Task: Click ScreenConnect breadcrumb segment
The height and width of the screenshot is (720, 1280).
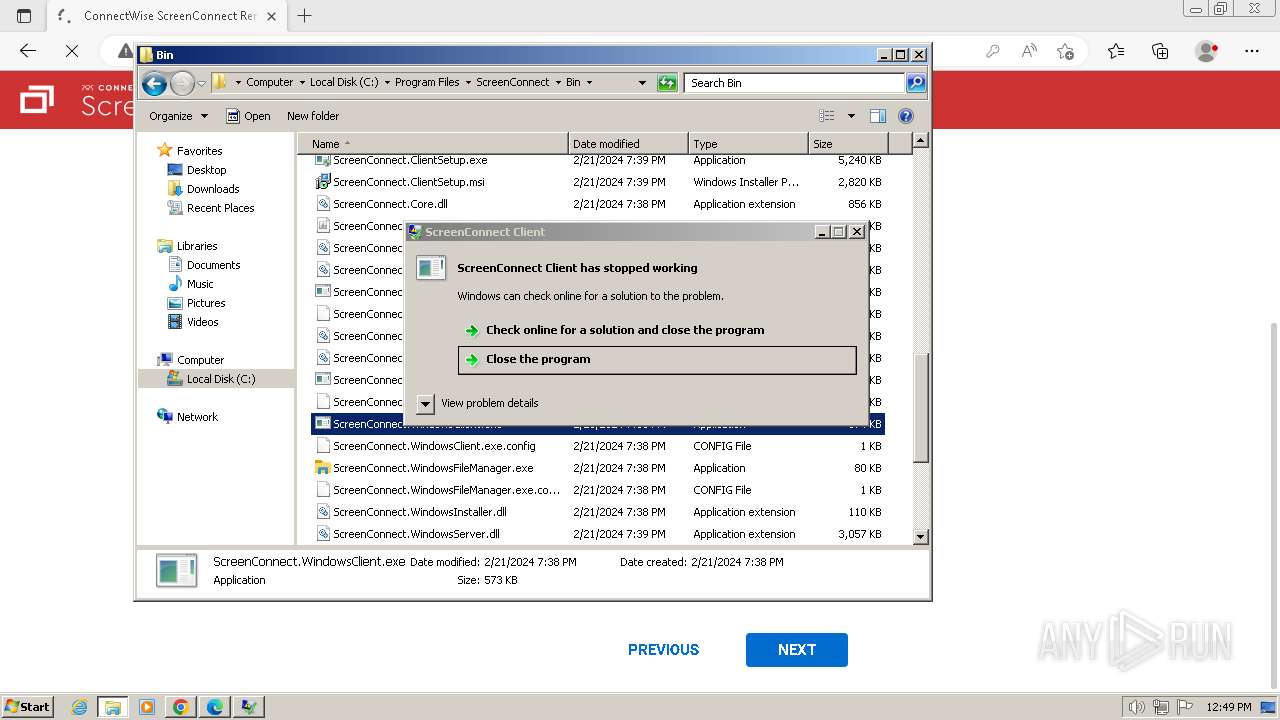Action: pos(513,82)
